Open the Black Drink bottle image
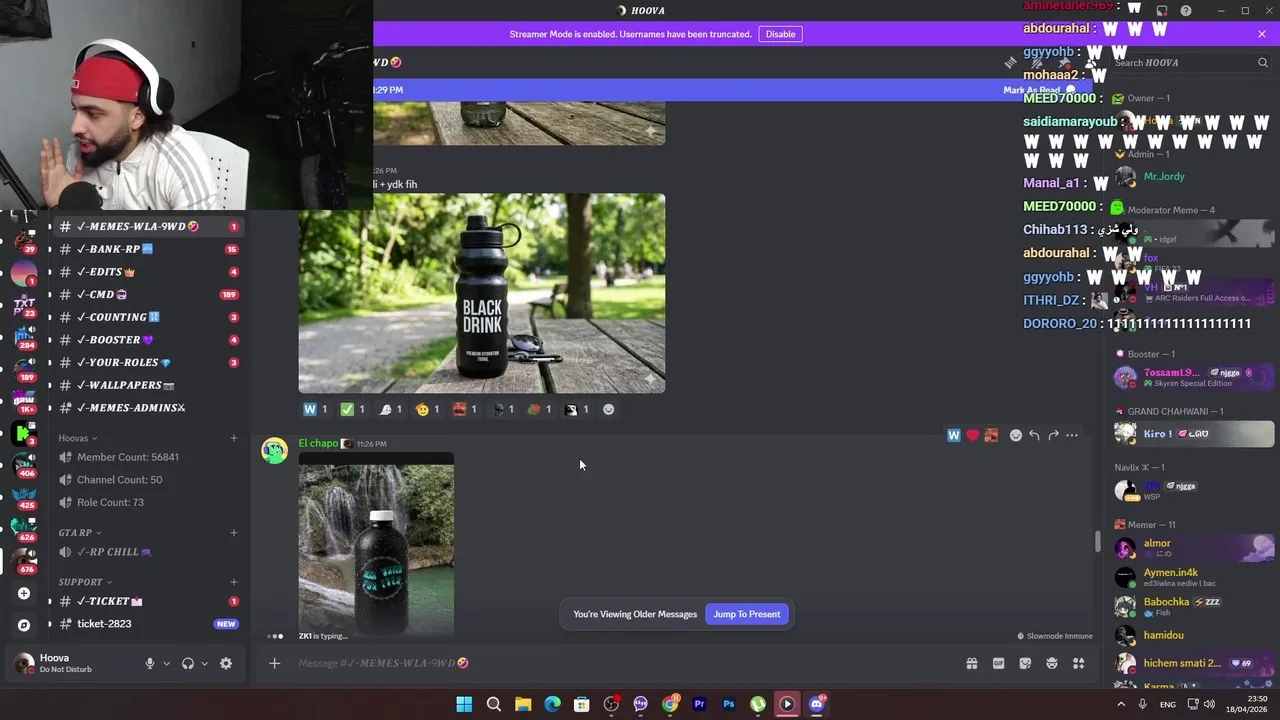Screen dimensions: 1280x720 [x=482, y=293]
